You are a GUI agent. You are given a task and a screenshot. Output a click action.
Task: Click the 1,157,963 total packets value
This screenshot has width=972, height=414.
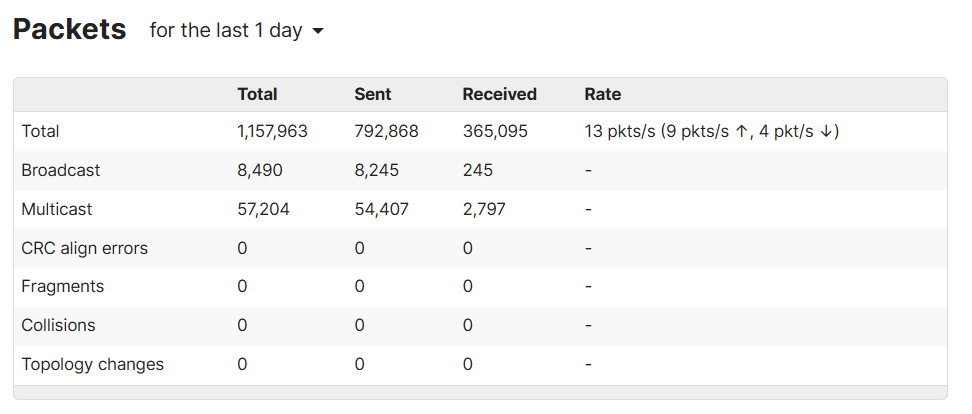pos(272,131)
